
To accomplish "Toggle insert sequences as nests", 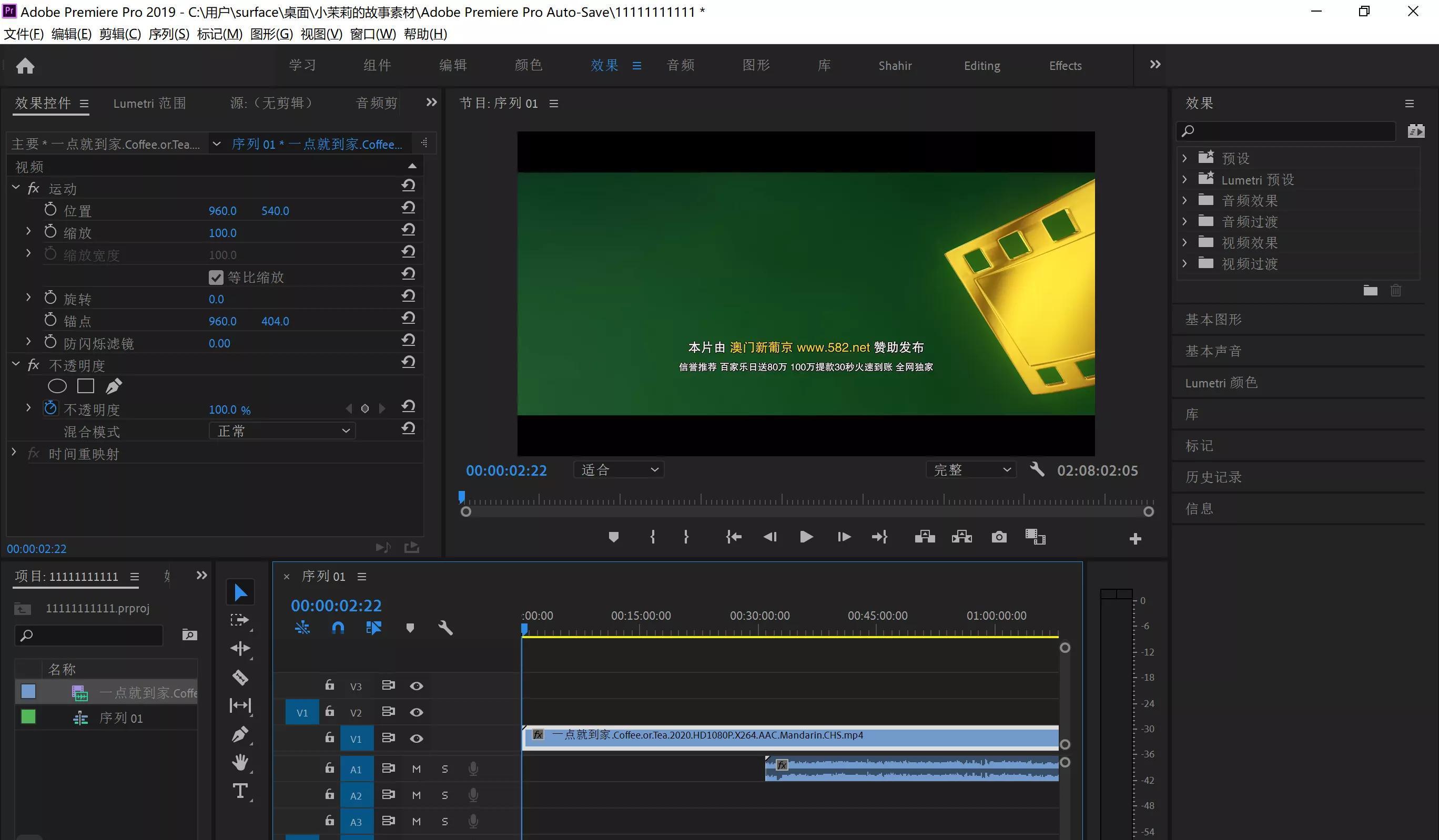I will click(302, 628).
